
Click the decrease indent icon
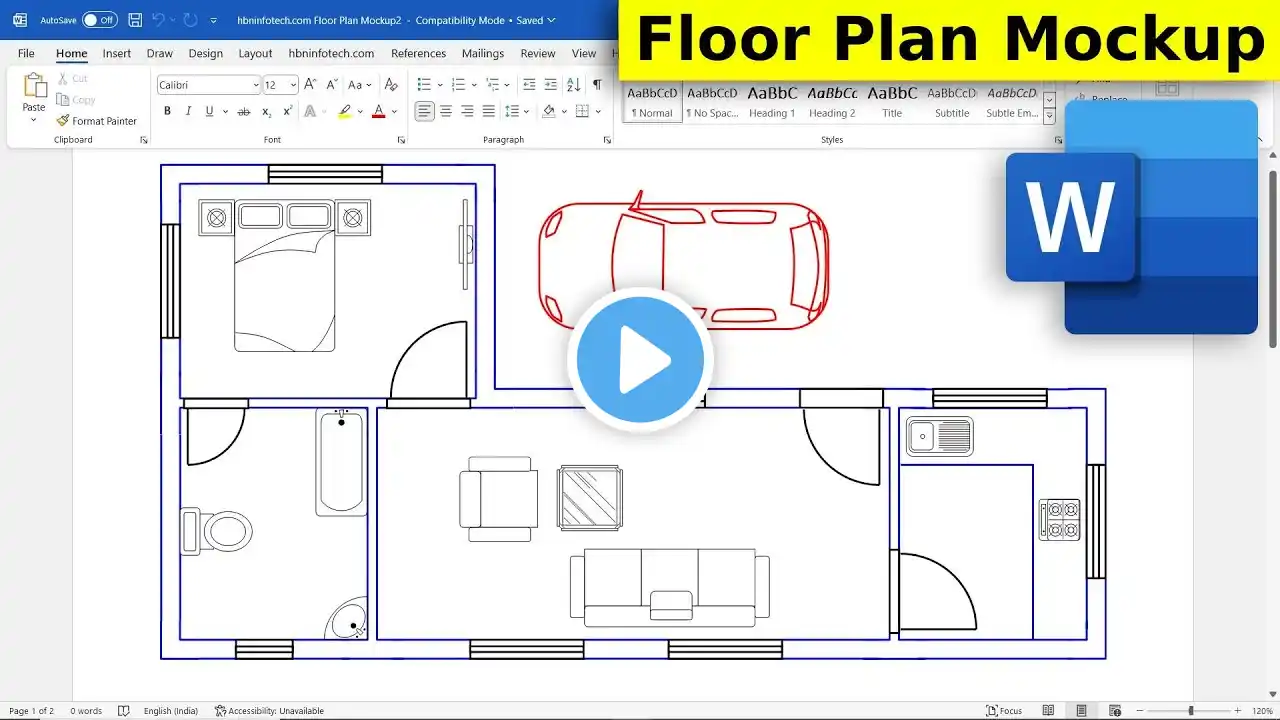point(529,85)
